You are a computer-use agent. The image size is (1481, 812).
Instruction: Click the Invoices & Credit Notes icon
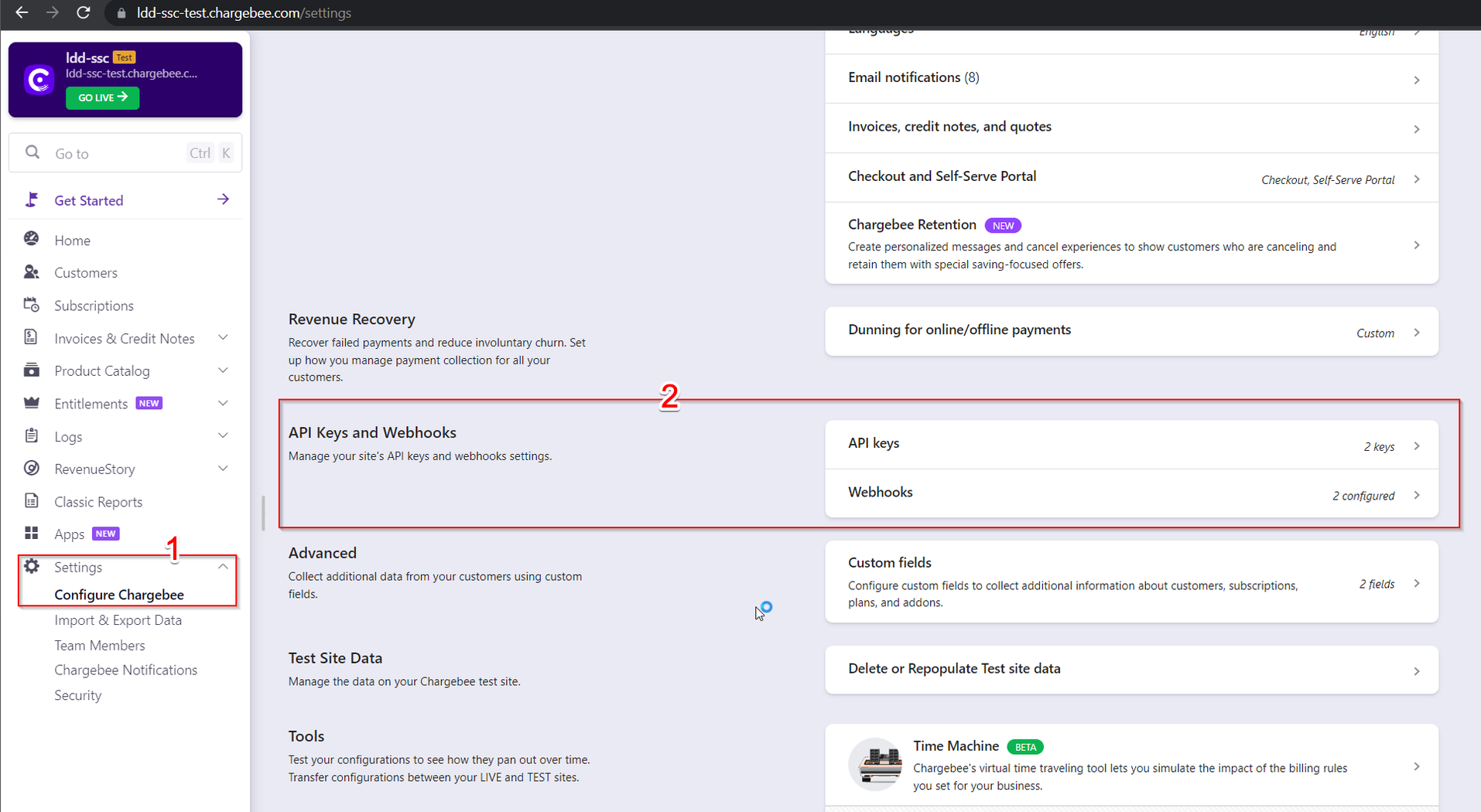[32, 337]
